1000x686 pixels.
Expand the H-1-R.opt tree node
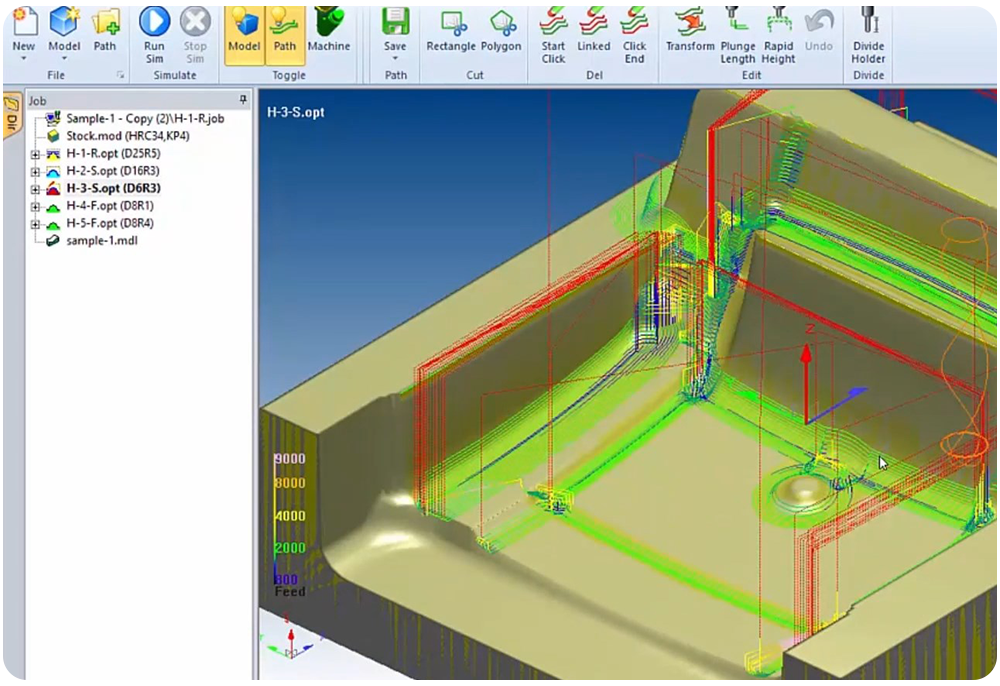click(36, 154)
